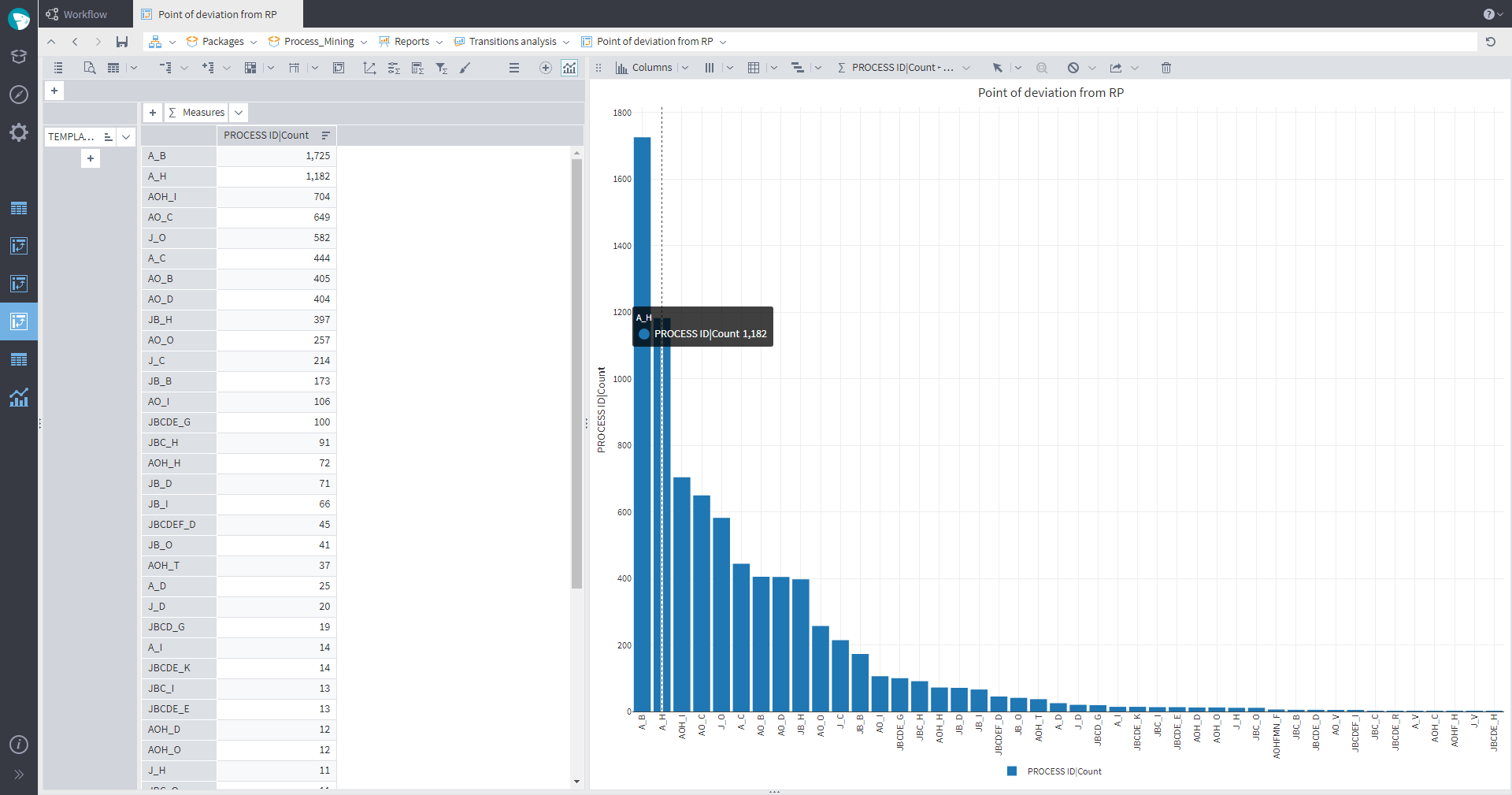Click the save disk icon

pyautogui.click(x=122, y=42)
